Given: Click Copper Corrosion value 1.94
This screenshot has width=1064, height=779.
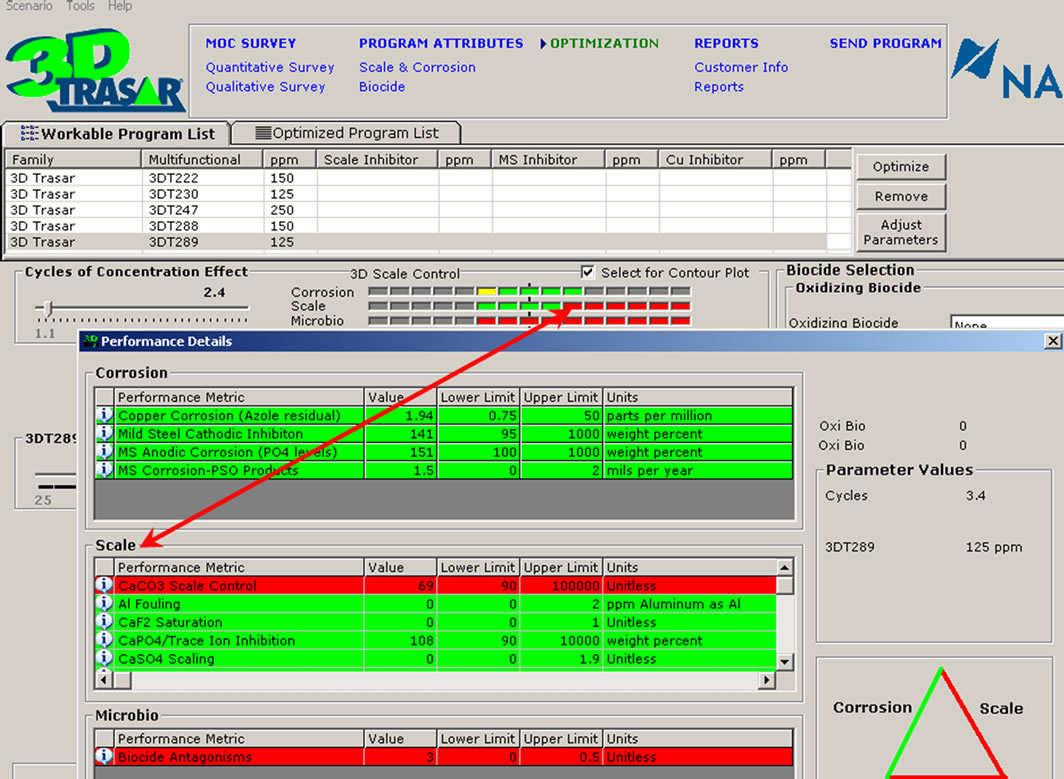Looking at the screenshot, I should pyautogui.click(x=400, y=415).
